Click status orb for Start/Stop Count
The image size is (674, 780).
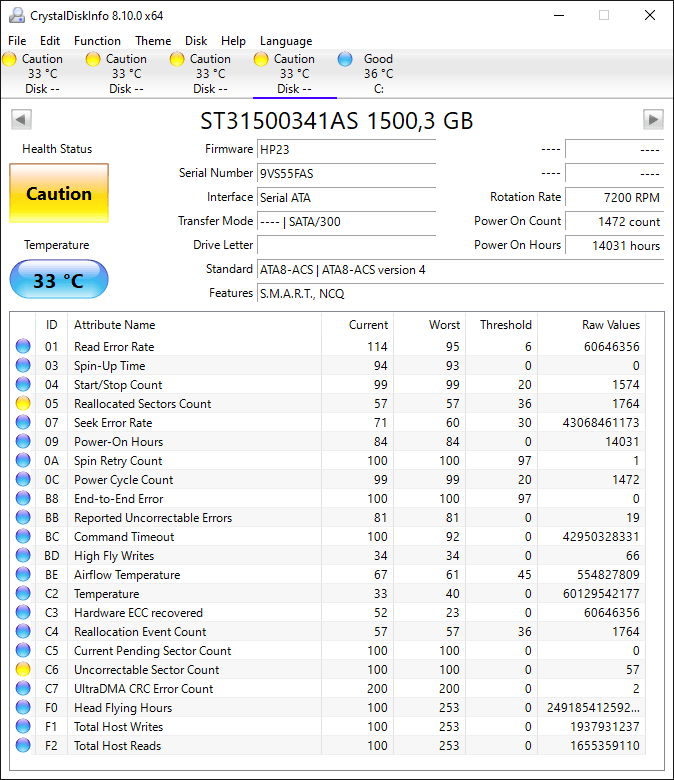23,384
